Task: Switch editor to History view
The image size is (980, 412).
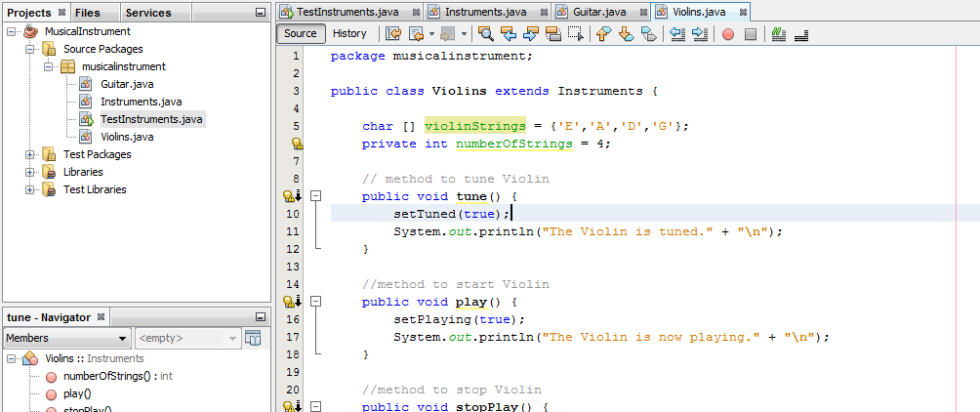Action: pyautogui.click(x=349, y=33)
